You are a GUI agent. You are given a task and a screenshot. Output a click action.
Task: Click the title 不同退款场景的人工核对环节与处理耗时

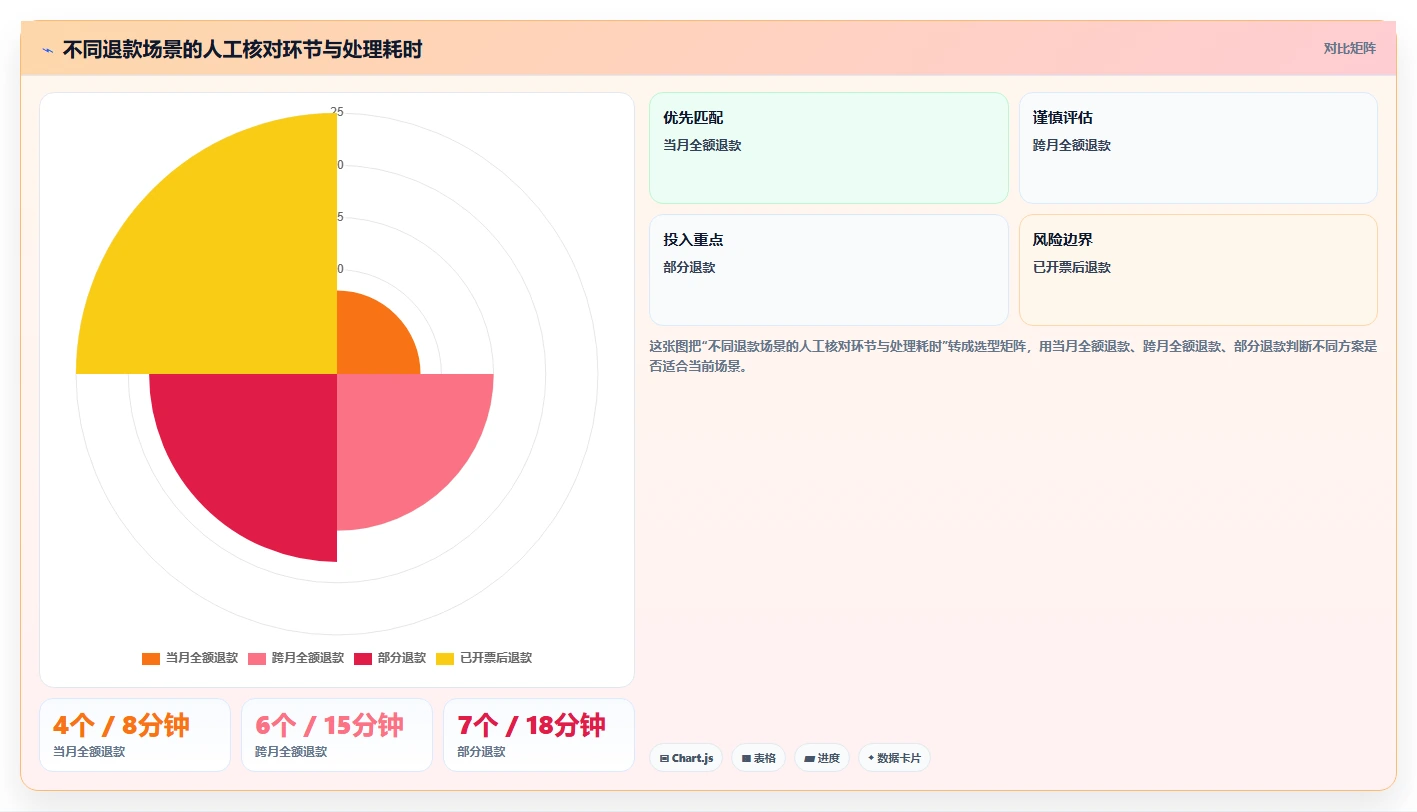[242, 49]
